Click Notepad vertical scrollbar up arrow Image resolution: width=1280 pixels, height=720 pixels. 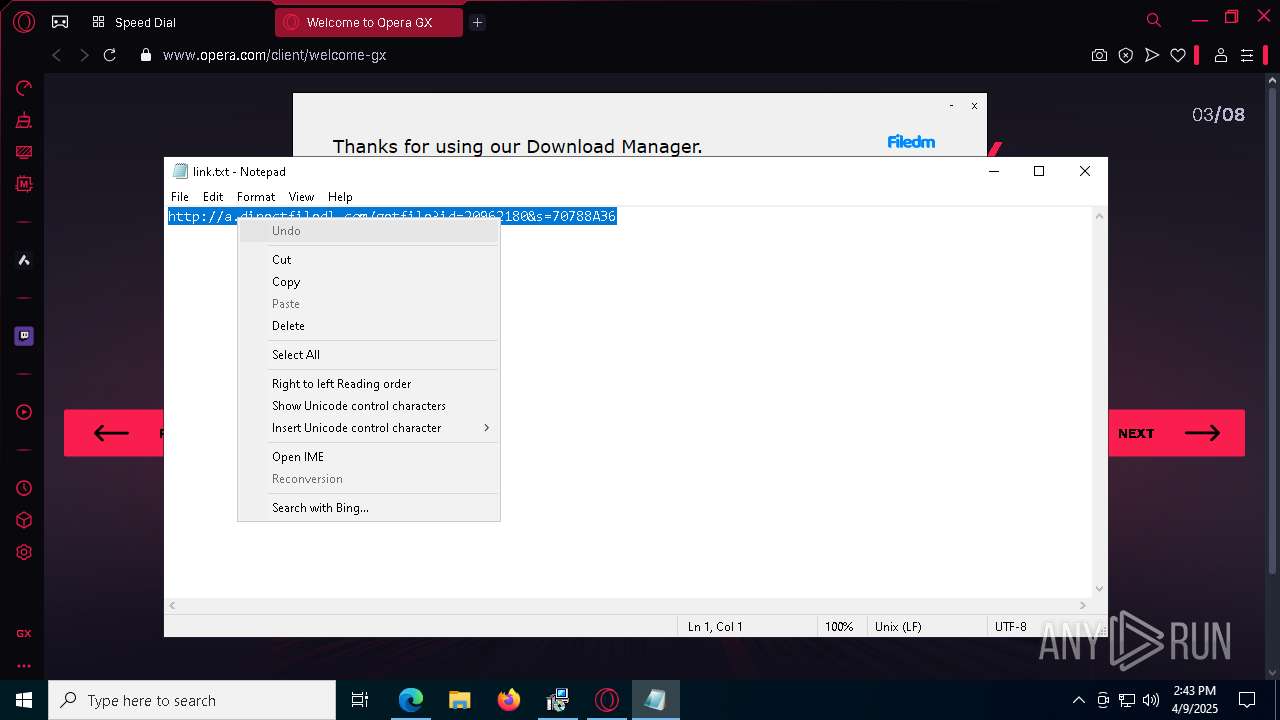(1099, 216)
